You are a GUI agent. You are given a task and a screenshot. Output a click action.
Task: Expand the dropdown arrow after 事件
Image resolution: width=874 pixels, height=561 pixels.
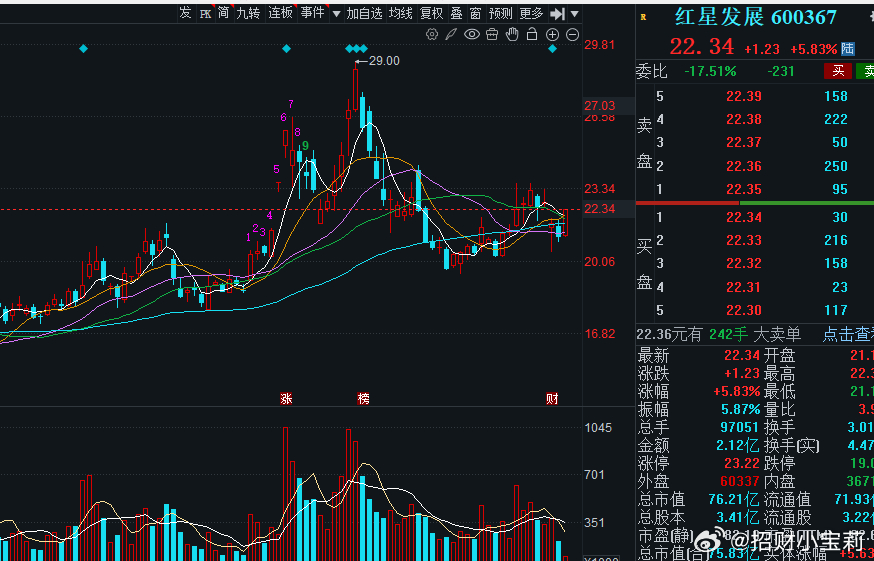pos(336,13)
